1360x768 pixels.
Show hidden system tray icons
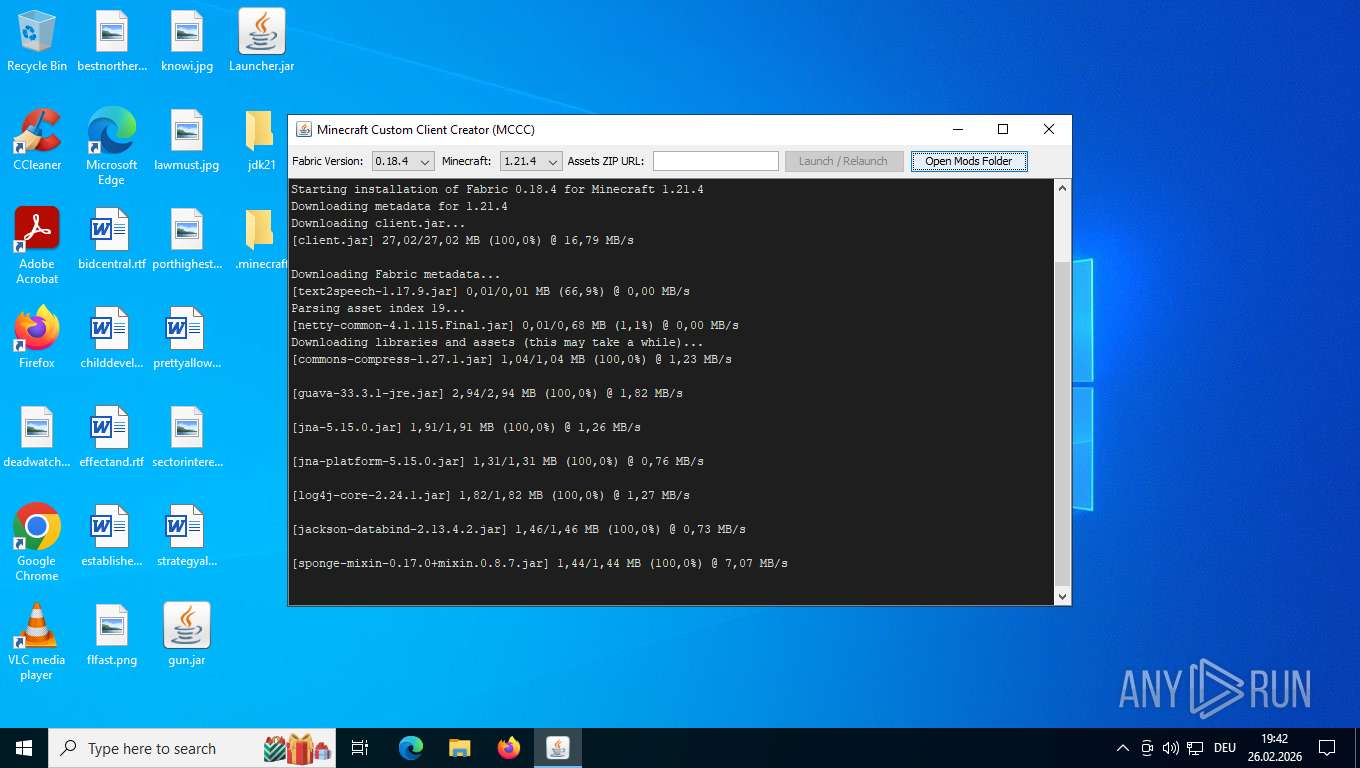pyautogui.click(x=1122, y=748)
